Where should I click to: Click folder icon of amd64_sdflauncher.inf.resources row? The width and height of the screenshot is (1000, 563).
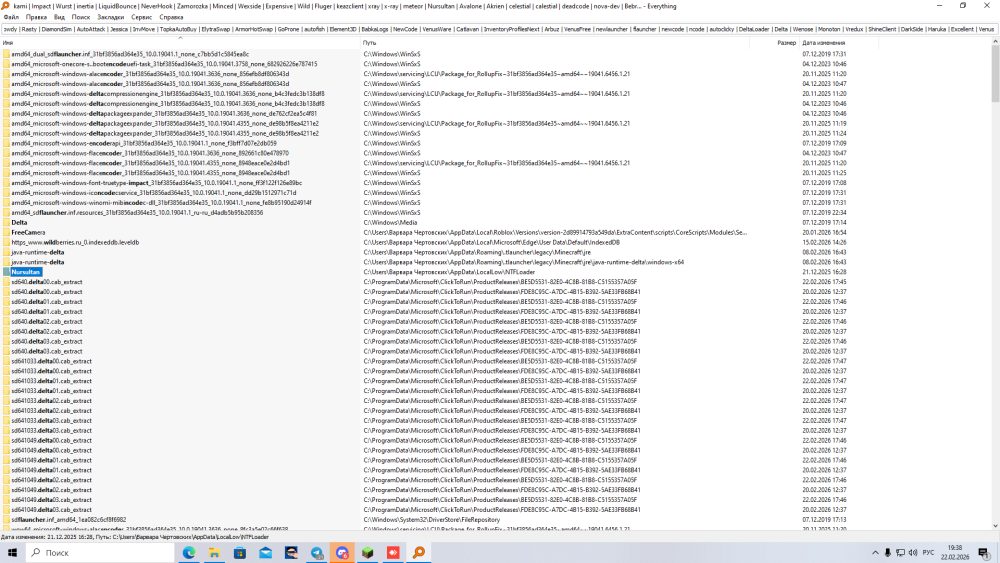pyautogui.click(x=6, y=212)
